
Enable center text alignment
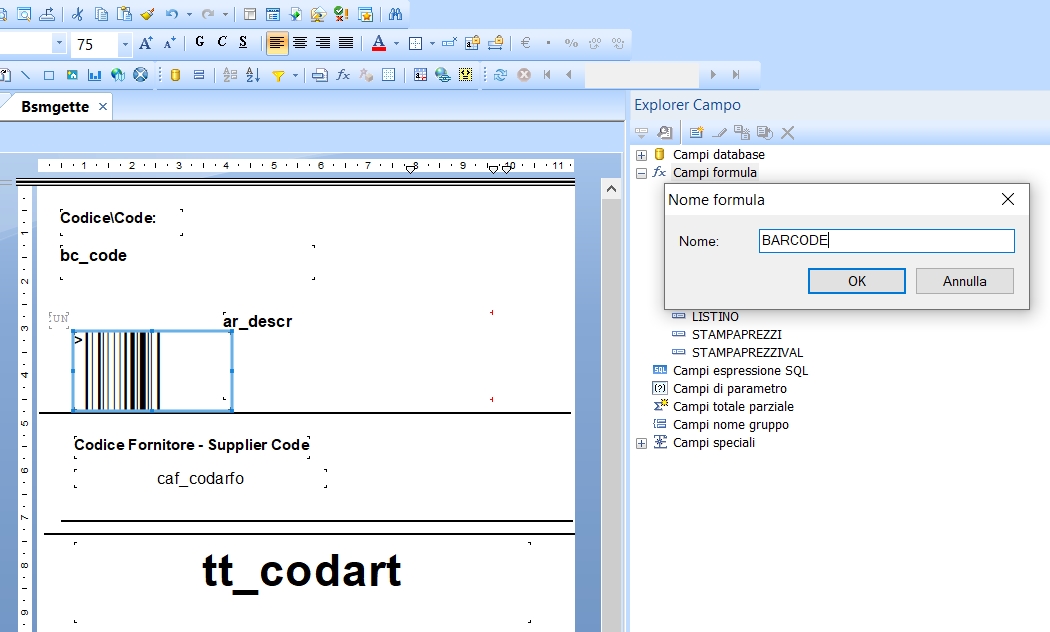[x=300, y=43]
